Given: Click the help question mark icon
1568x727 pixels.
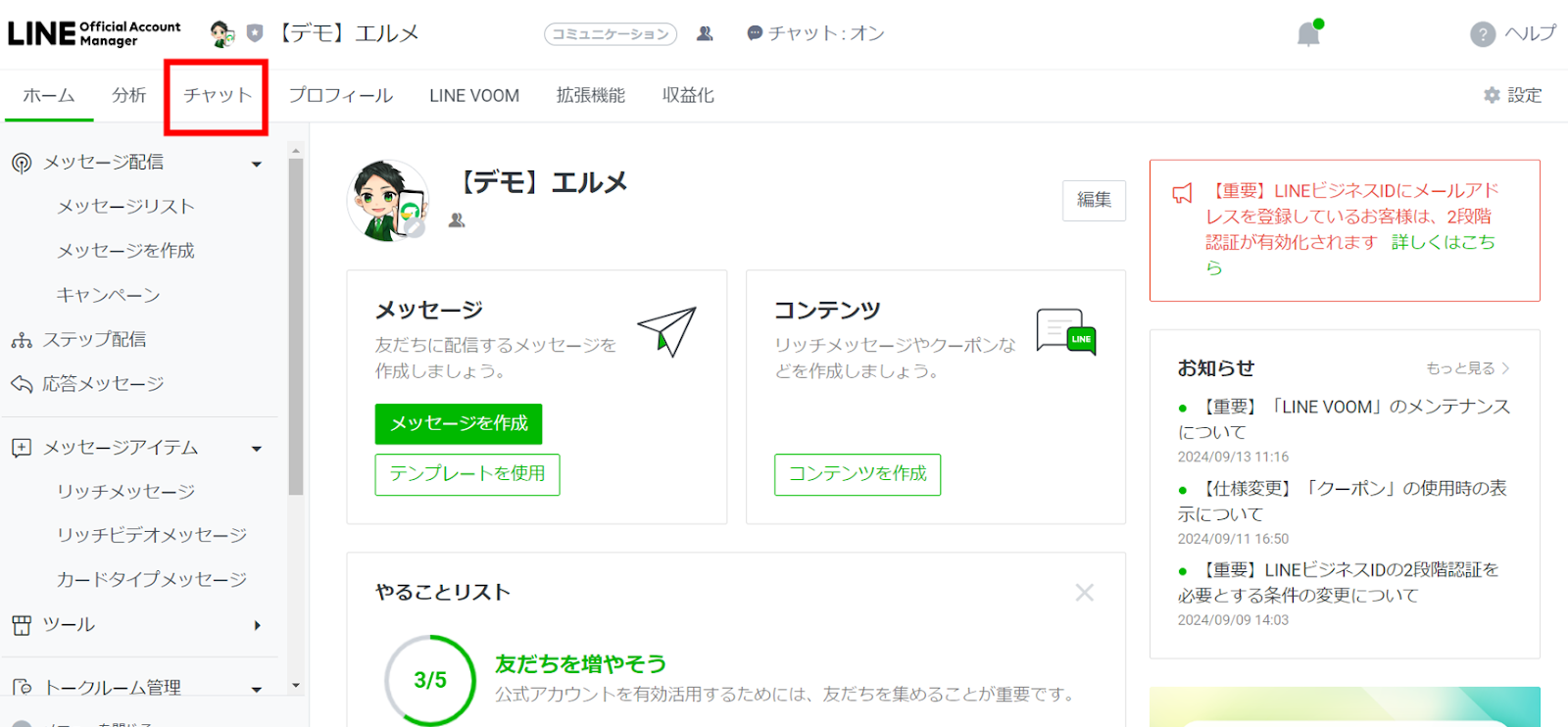Looking at the screenshot, I should coord(1483,34).
